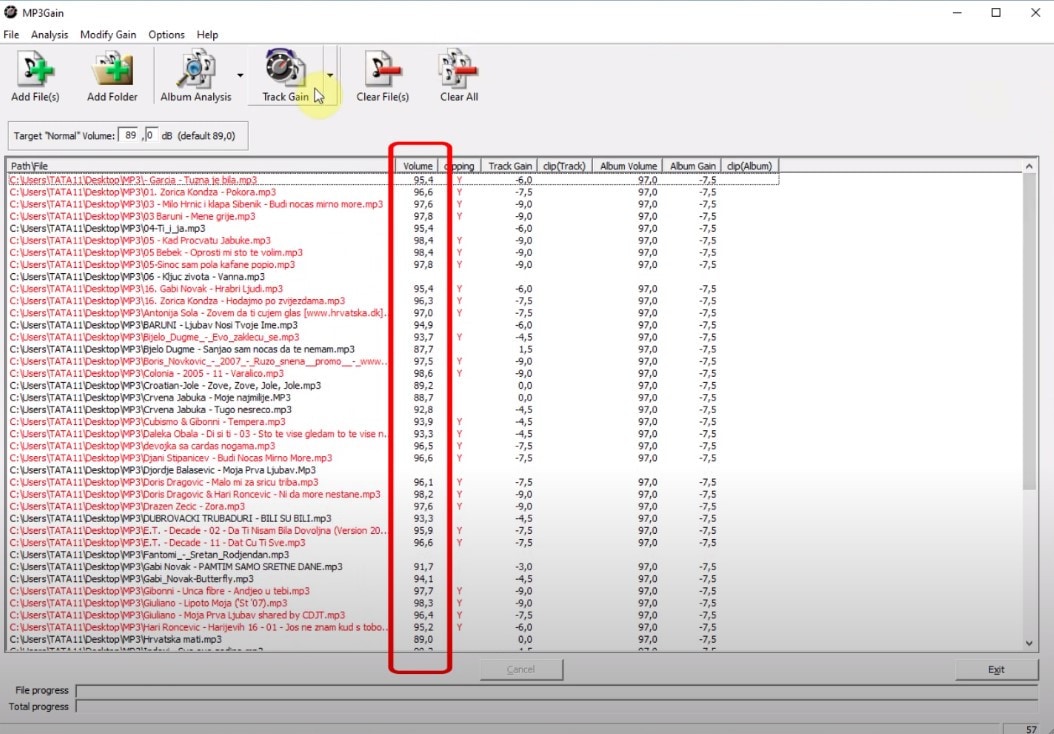Click the target volume decimal field showing 0
Screen dimensions: 1054x734
point(151,135)
